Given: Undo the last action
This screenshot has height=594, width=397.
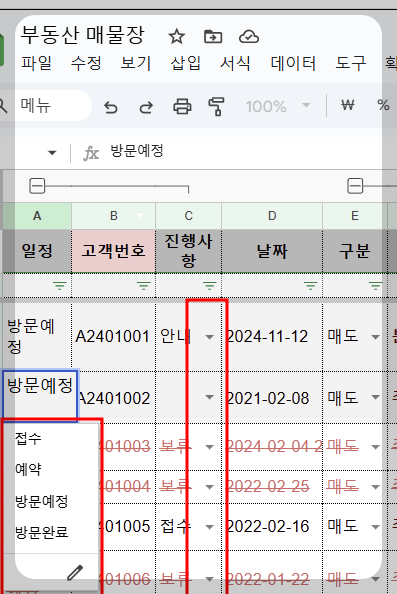Looking at the screenshot, I should point(111,107).
